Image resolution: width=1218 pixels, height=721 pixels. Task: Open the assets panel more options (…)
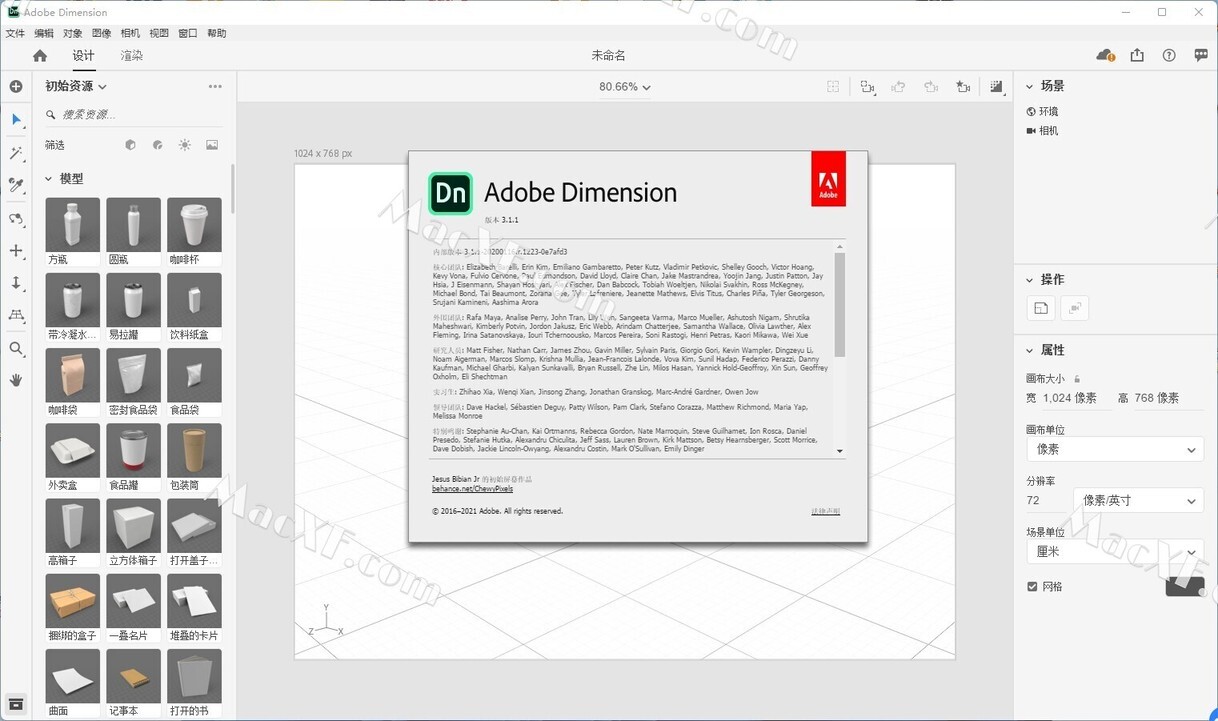pos(215,87)
